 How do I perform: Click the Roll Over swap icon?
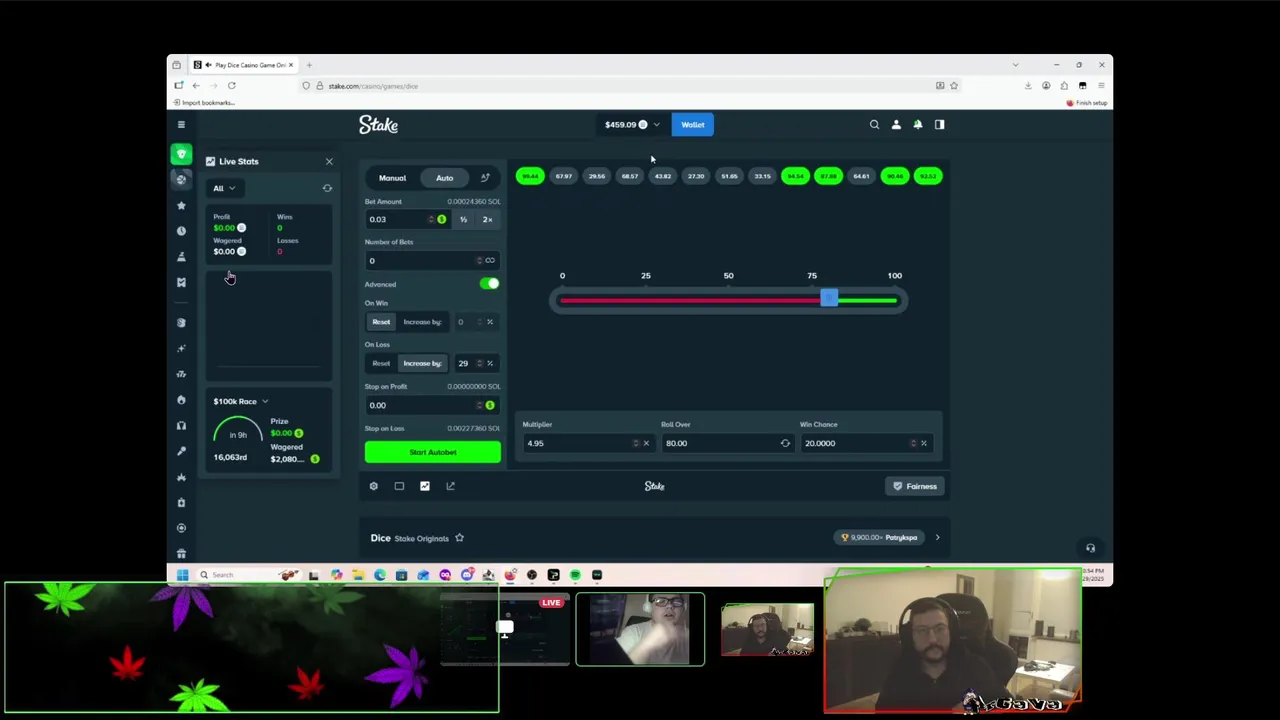coord(785,443)
